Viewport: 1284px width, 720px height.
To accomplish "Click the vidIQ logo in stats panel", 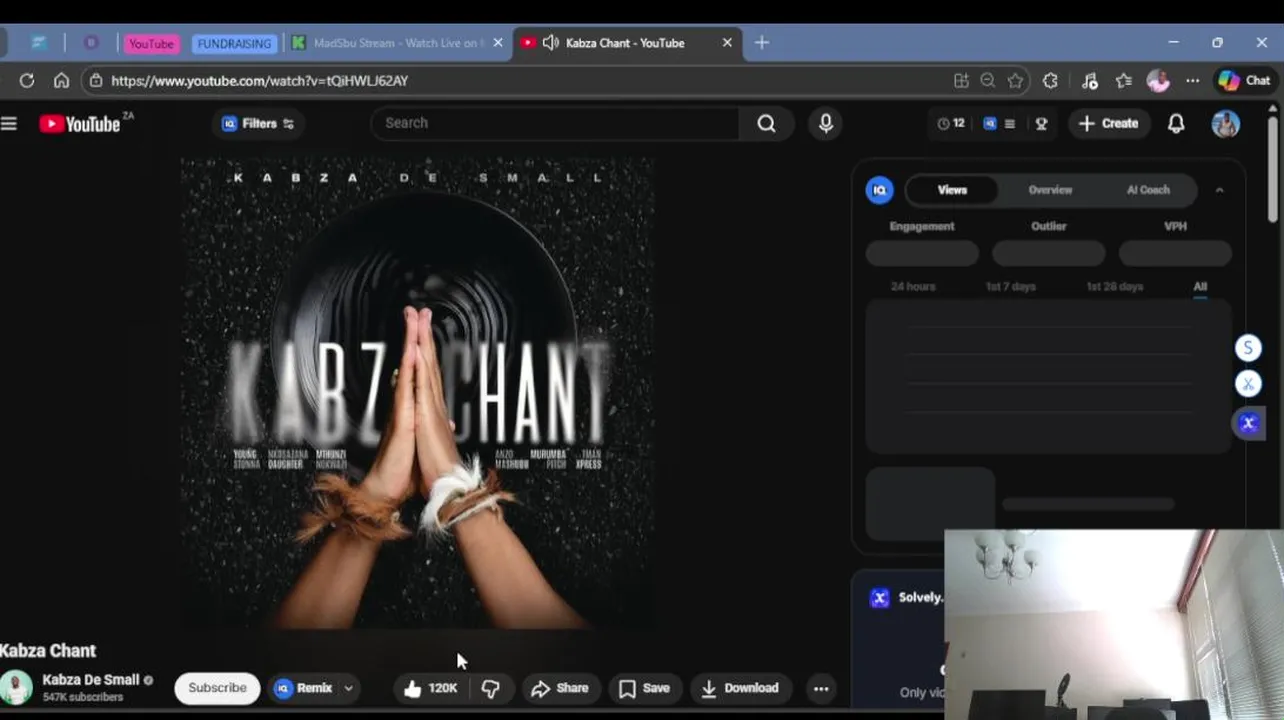I will tap(880, 190).
